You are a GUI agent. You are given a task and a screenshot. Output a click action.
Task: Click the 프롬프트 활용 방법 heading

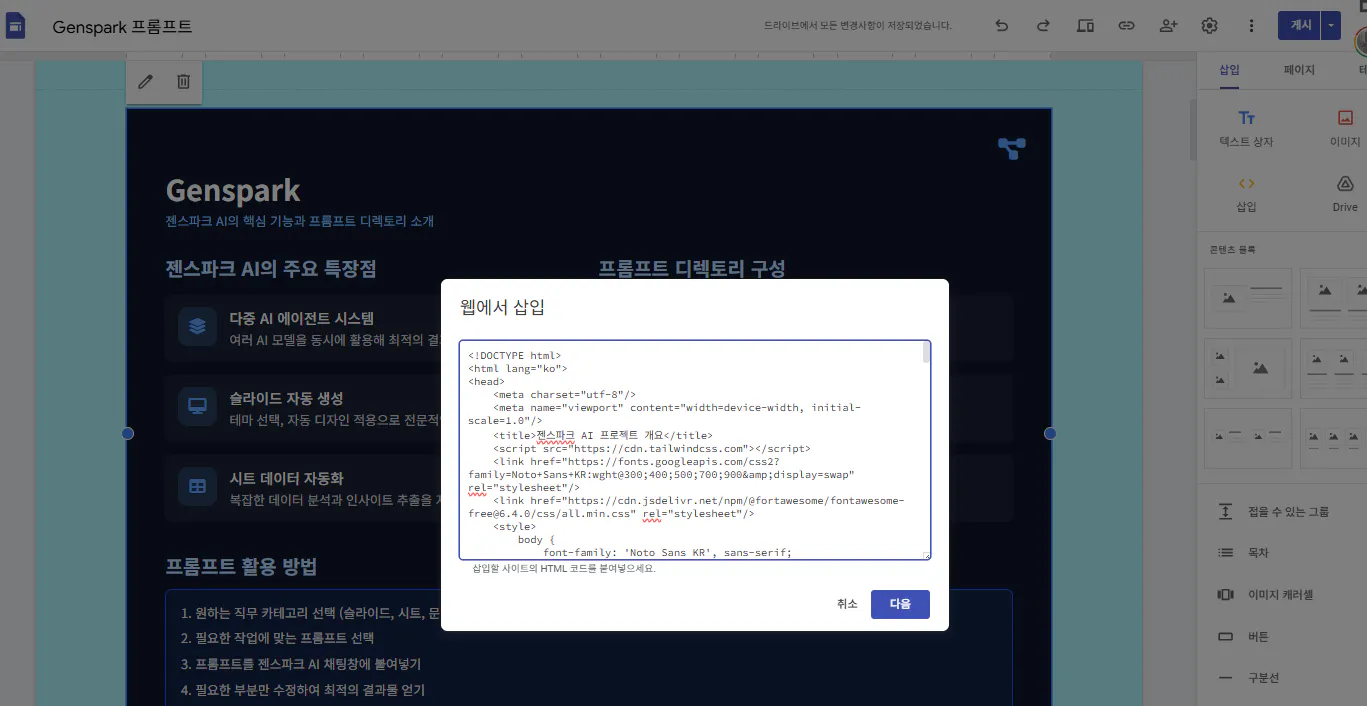click(241, 567)
